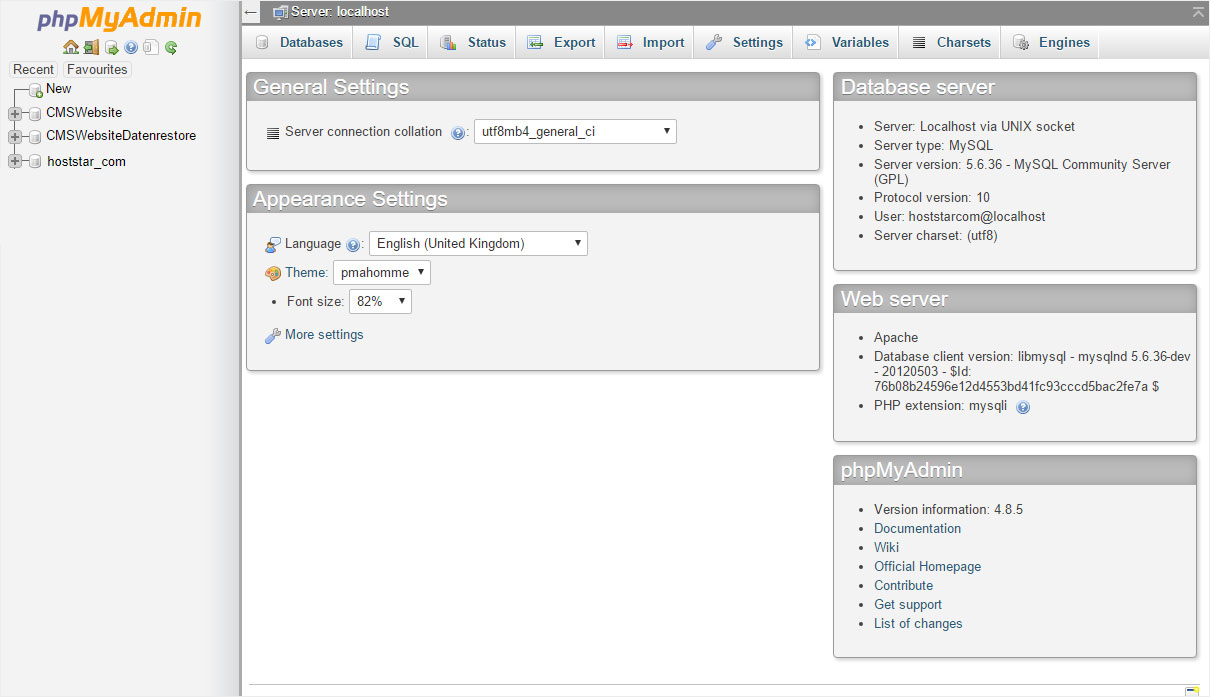The height and width of the screenshot is (697, 1210).
Task: Open the List of changes link
Action: 918,623
